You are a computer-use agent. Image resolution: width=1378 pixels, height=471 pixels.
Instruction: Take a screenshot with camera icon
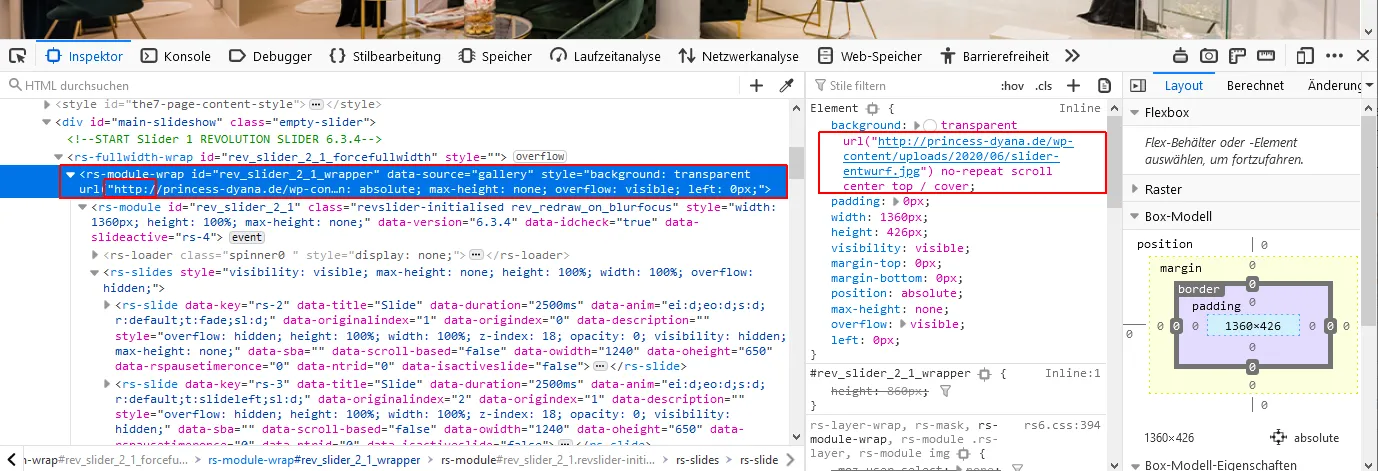[x=1209, y=56]
